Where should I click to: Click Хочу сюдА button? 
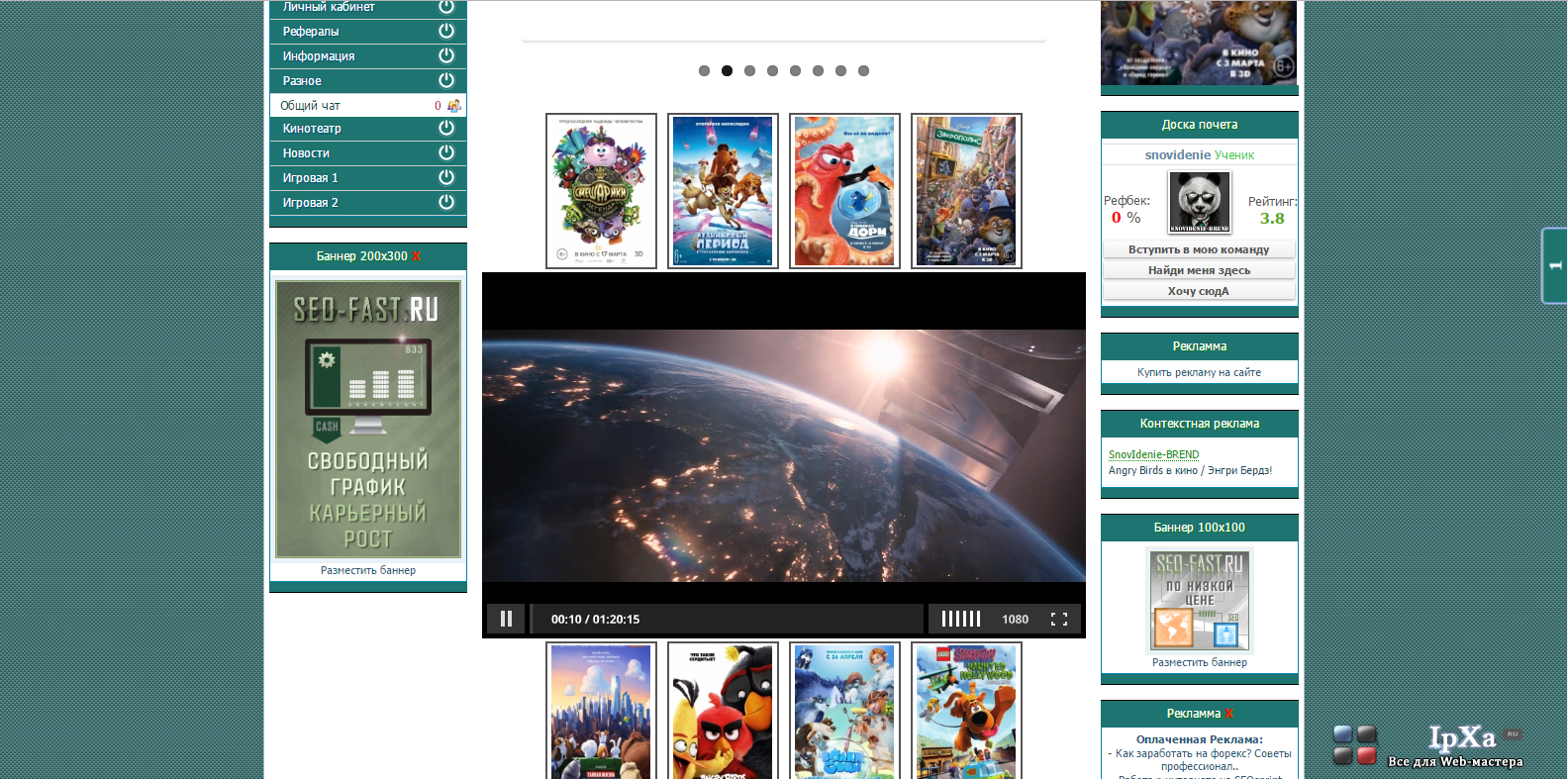coord(1199,291)
